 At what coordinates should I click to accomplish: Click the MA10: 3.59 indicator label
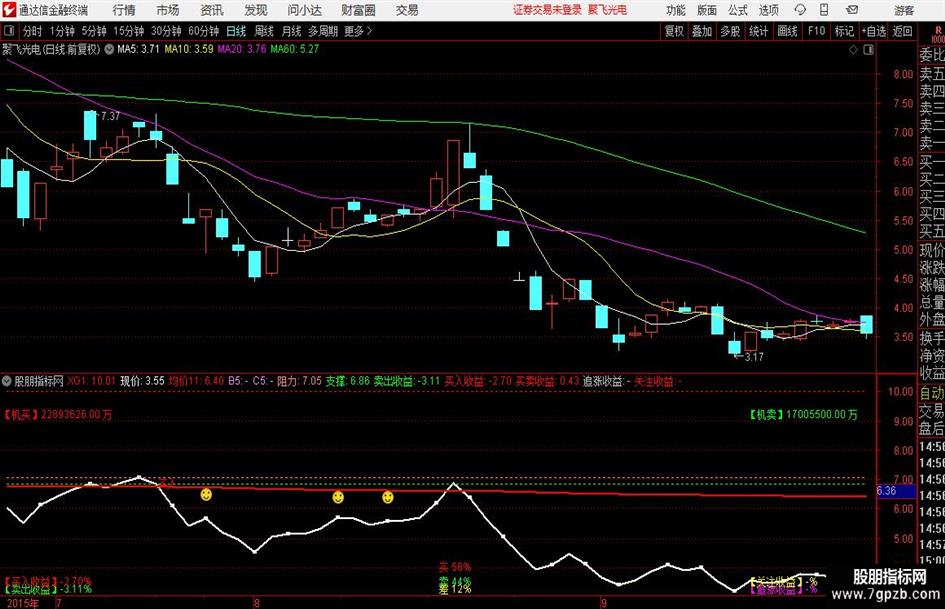click(189, 49)
